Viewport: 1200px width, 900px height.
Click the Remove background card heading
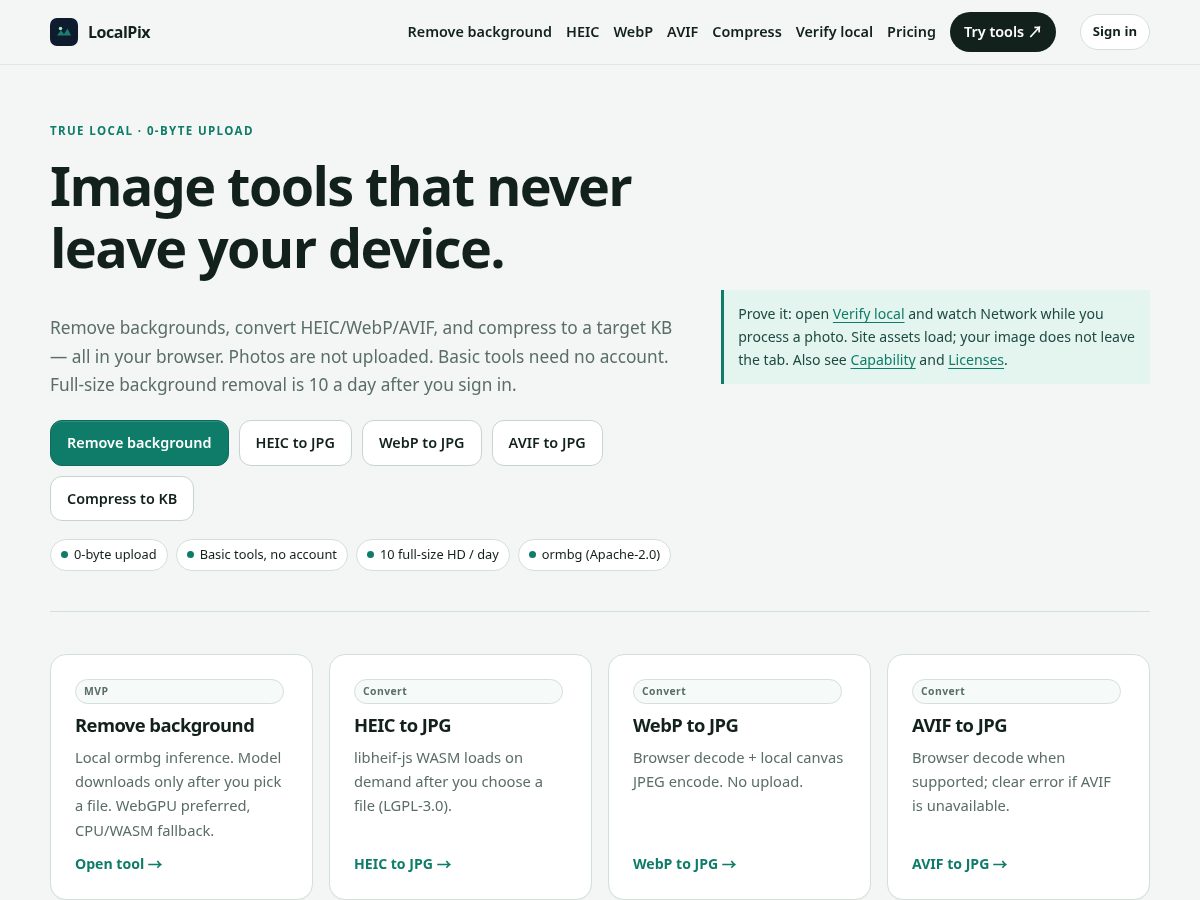pos(165,726)
